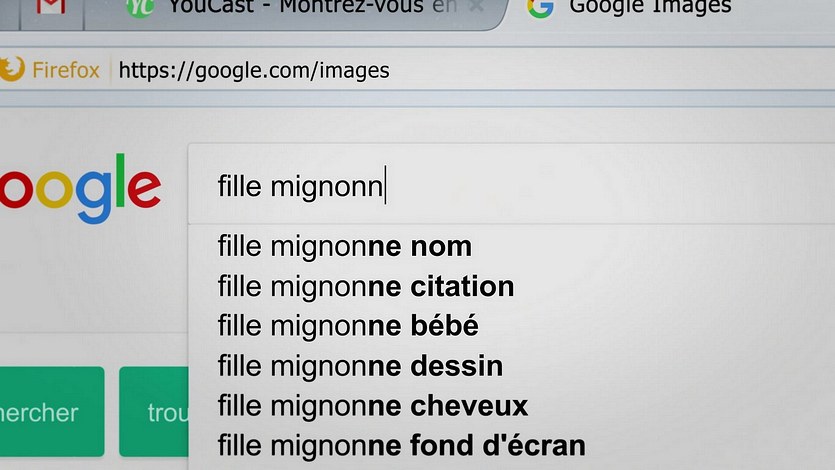This screenshot has height=470, width=835.
Task: Click the Google G favicon in the tab
Action: pyautogui.click(x=541, y=7)
